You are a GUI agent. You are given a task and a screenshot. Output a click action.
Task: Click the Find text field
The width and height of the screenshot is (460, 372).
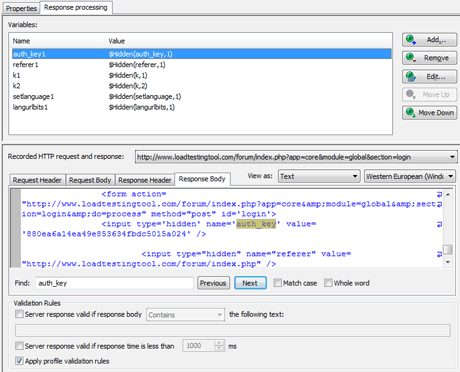[114, 283]
